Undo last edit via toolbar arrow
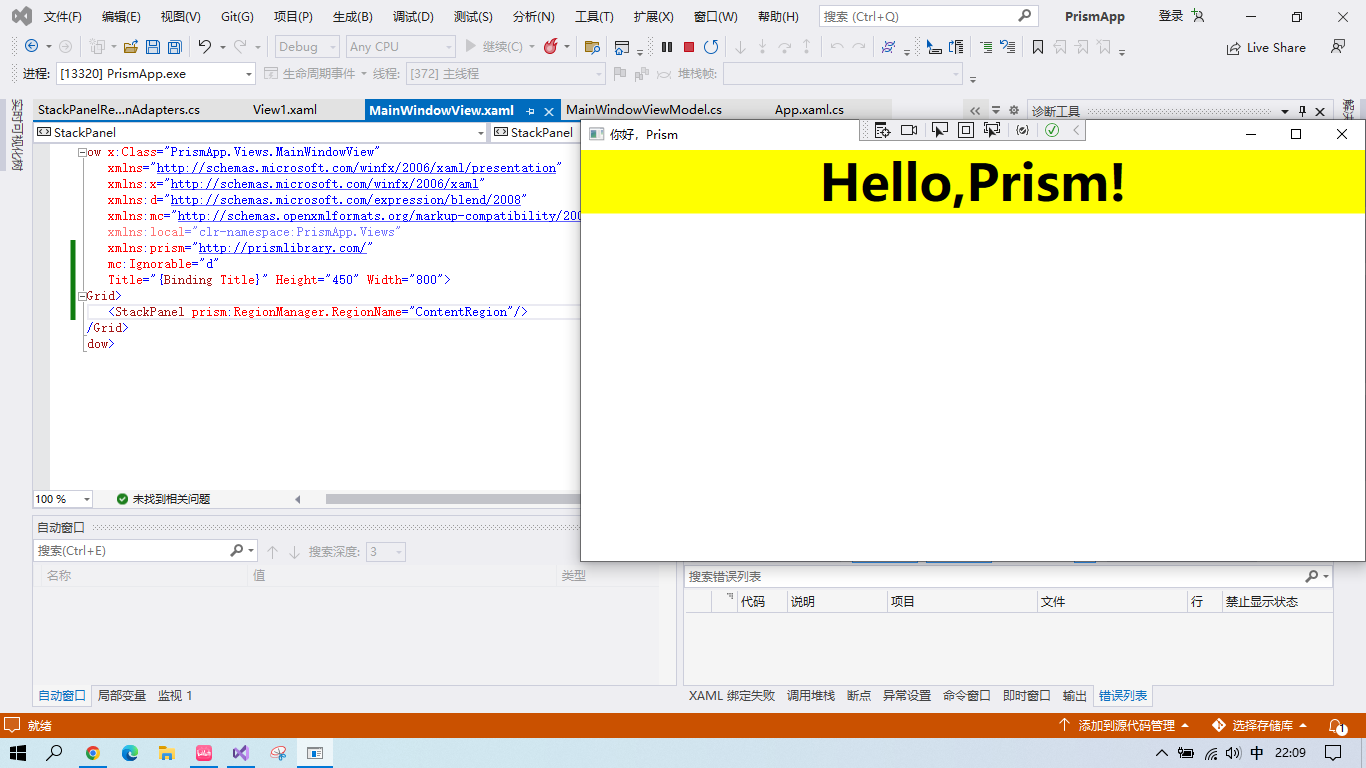 (x=205, y=47)
